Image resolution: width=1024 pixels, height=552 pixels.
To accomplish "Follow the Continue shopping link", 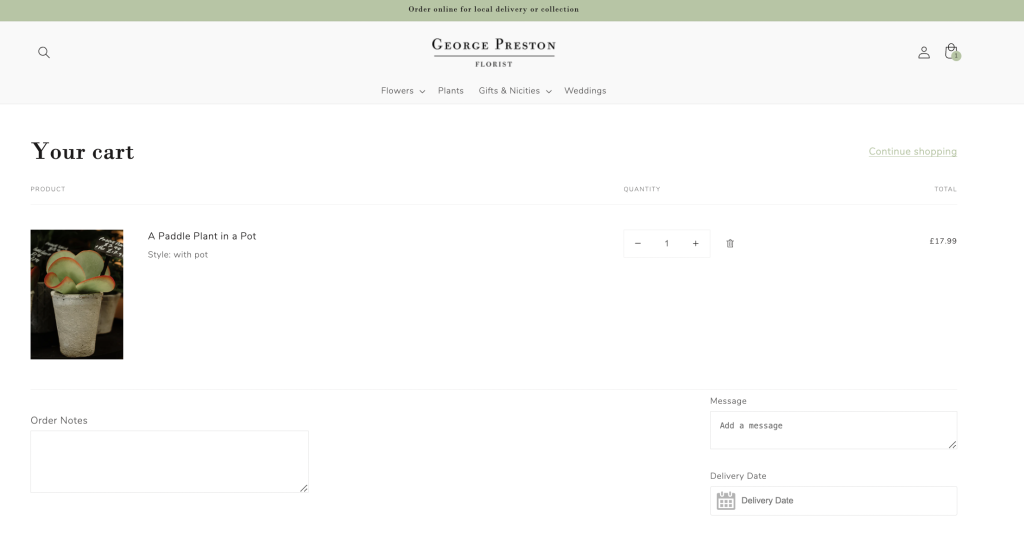I will pos(912,152).
